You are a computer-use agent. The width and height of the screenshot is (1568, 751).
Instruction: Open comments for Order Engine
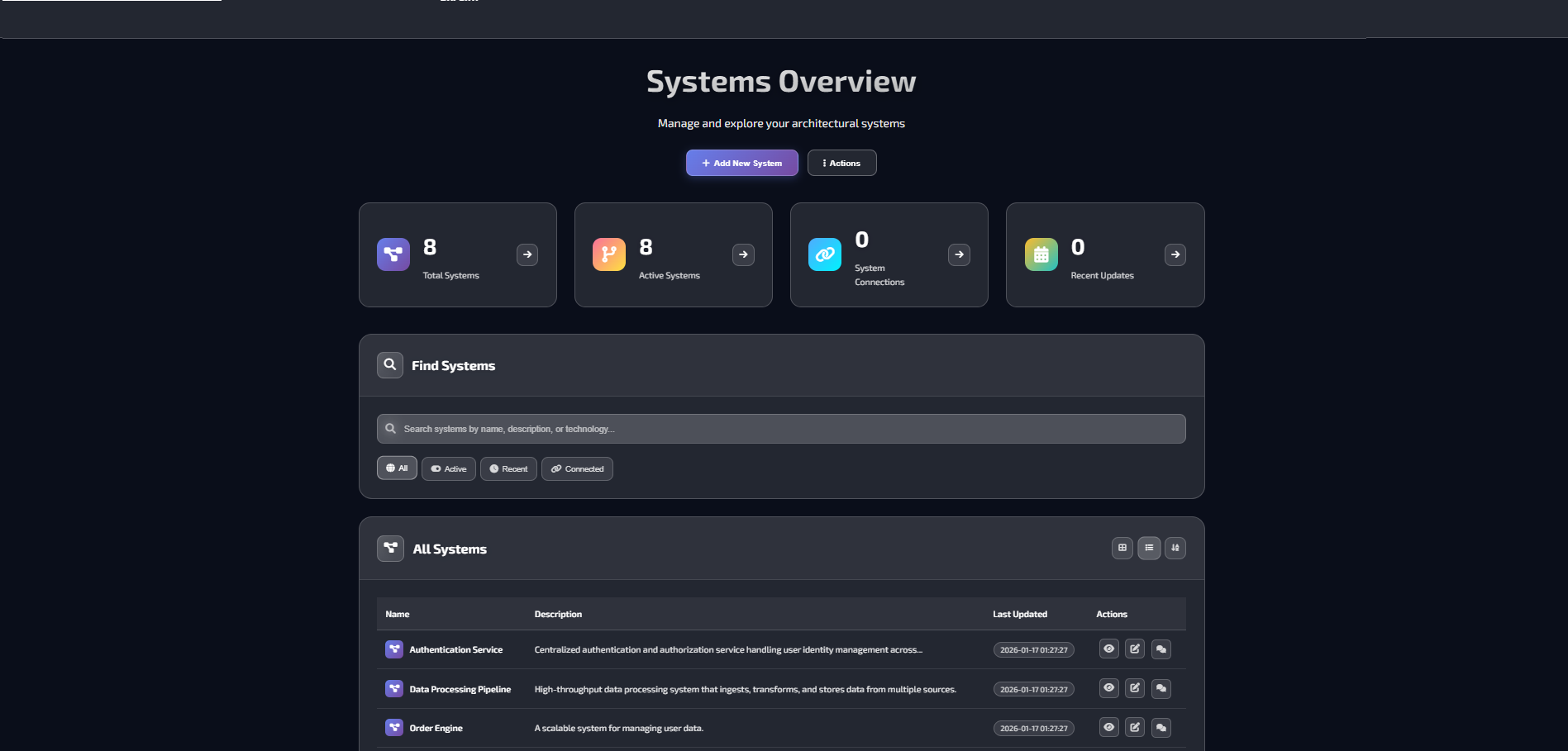pos(1161,728)
